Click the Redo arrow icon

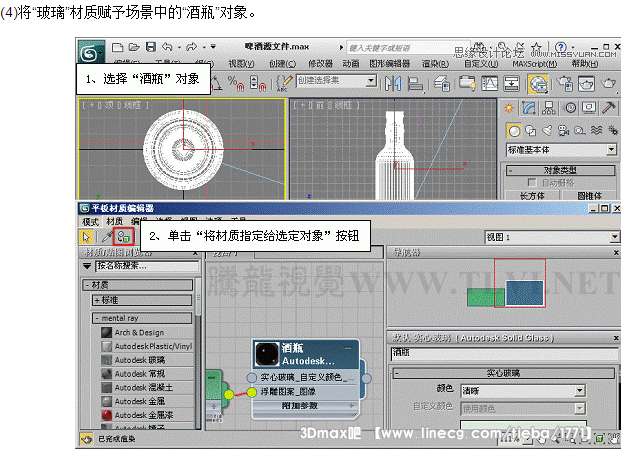coord(192,47)
